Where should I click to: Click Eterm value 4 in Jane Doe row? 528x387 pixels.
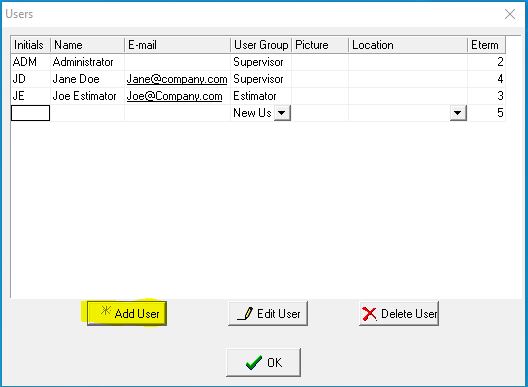[487, 79]
